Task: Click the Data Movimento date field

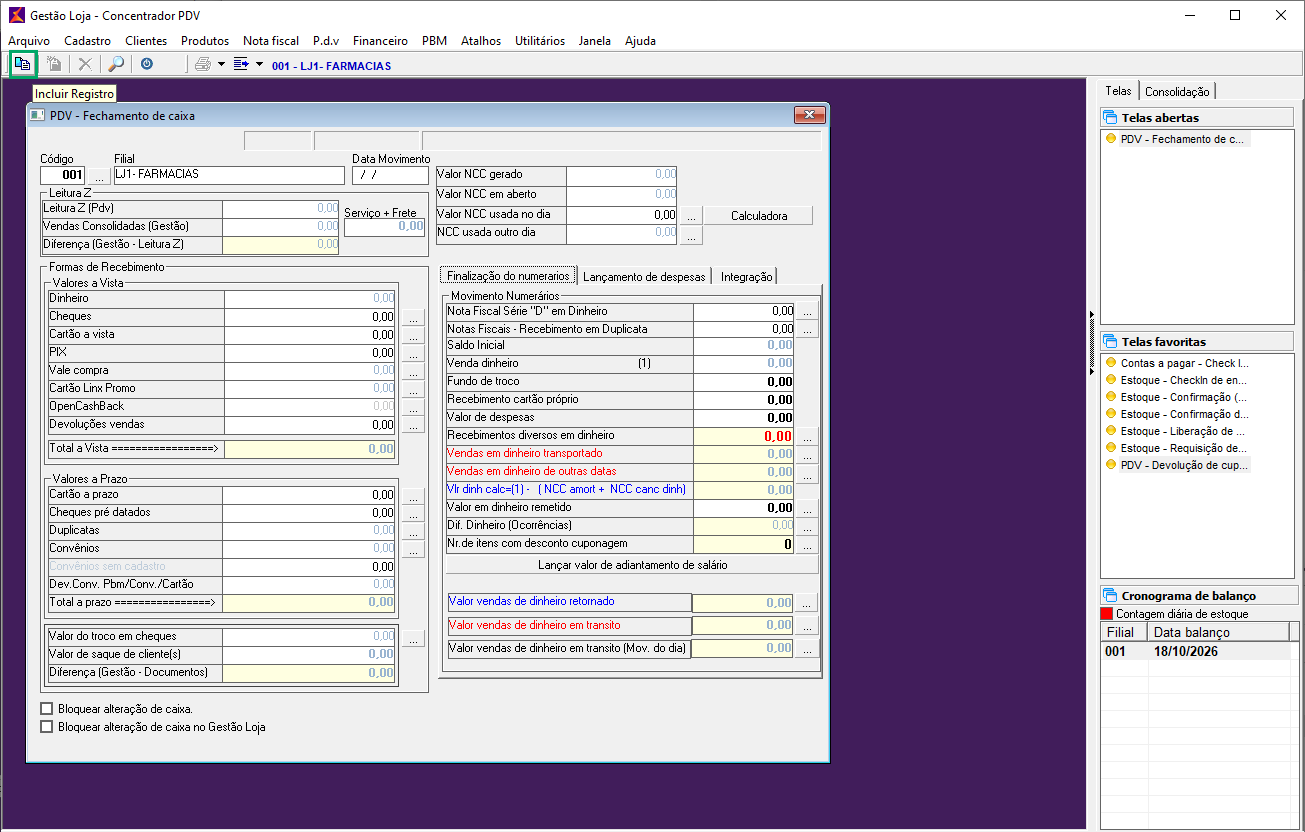Action: (390, 176)
